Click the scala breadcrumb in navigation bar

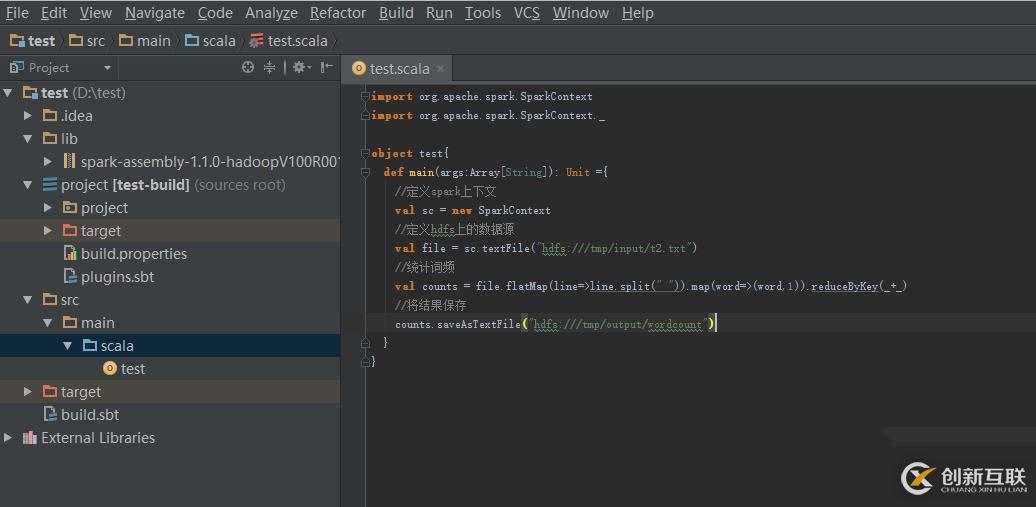(210, 41)
